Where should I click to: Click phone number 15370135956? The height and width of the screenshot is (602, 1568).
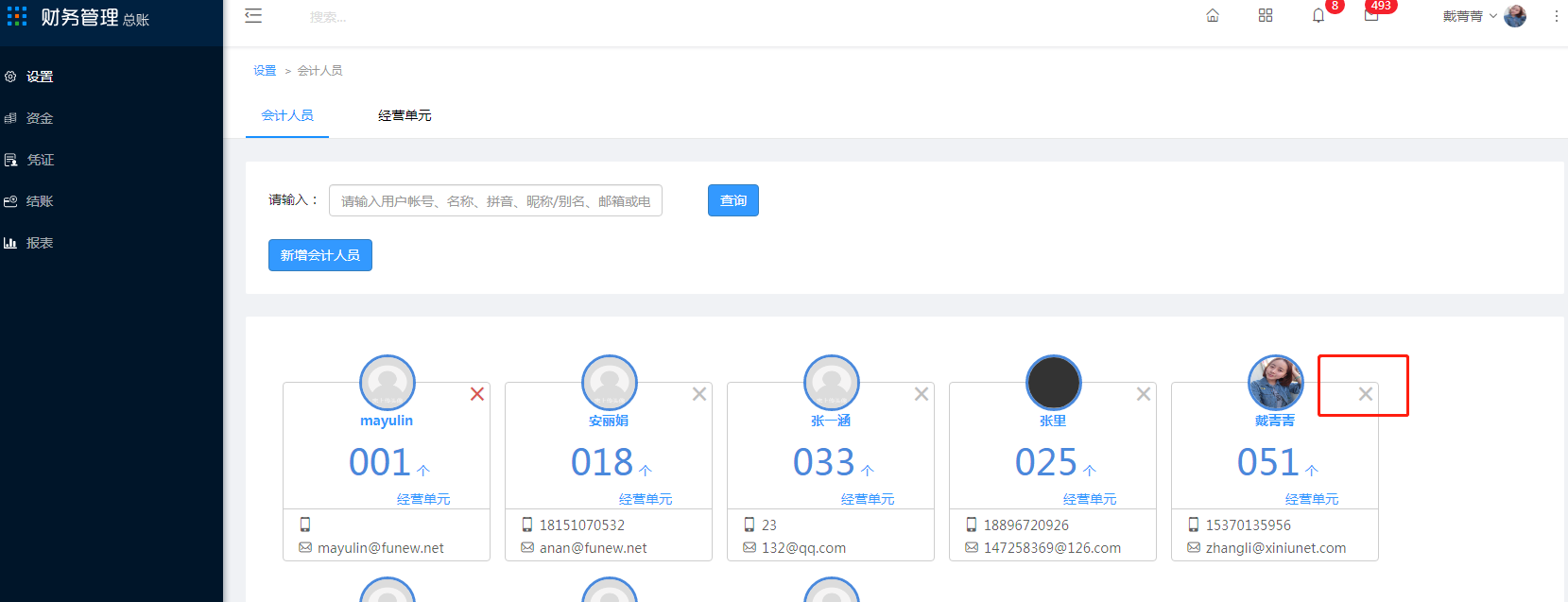[x=1249, y=525]
